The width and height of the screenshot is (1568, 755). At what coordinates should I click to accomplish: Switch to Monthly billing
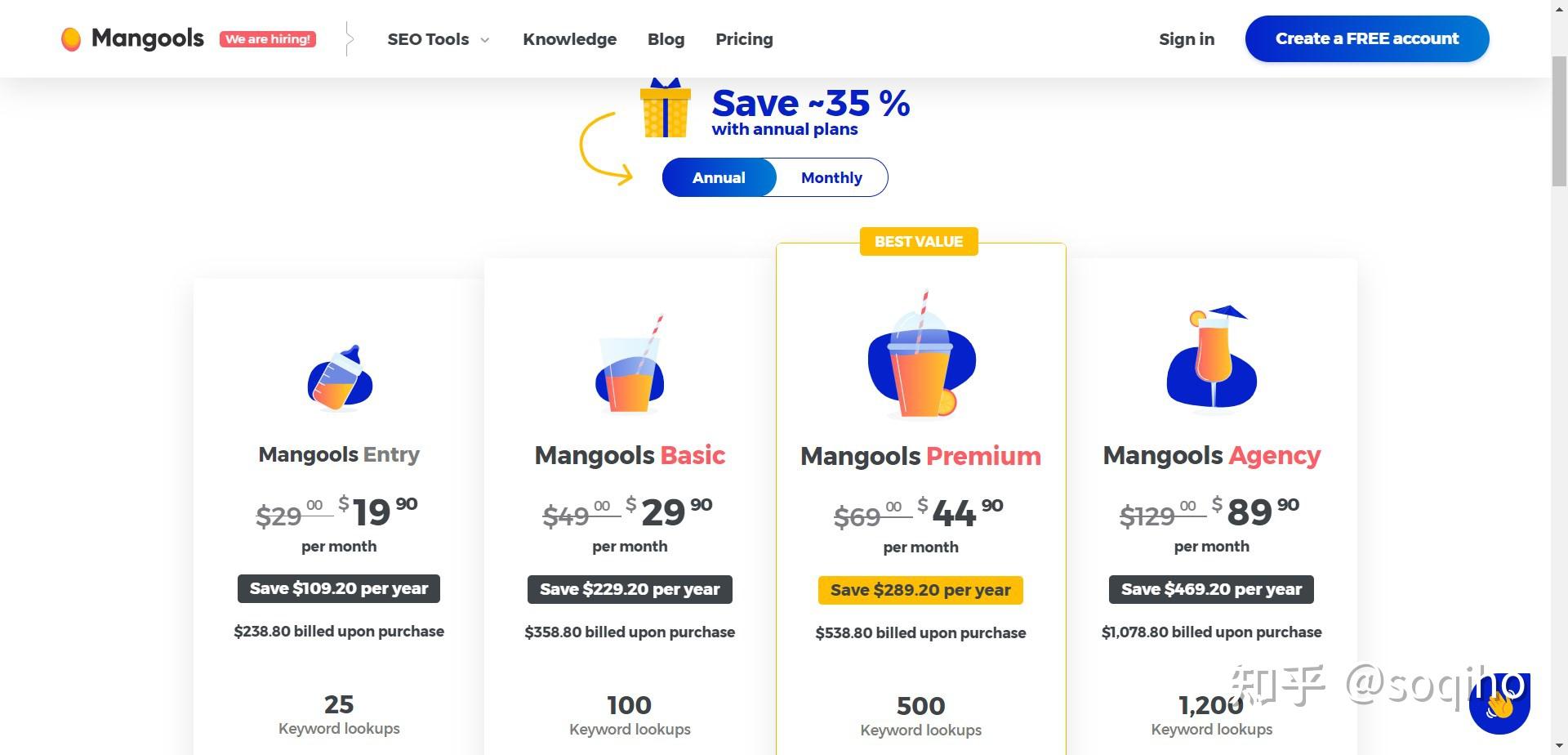pos(831,177)
